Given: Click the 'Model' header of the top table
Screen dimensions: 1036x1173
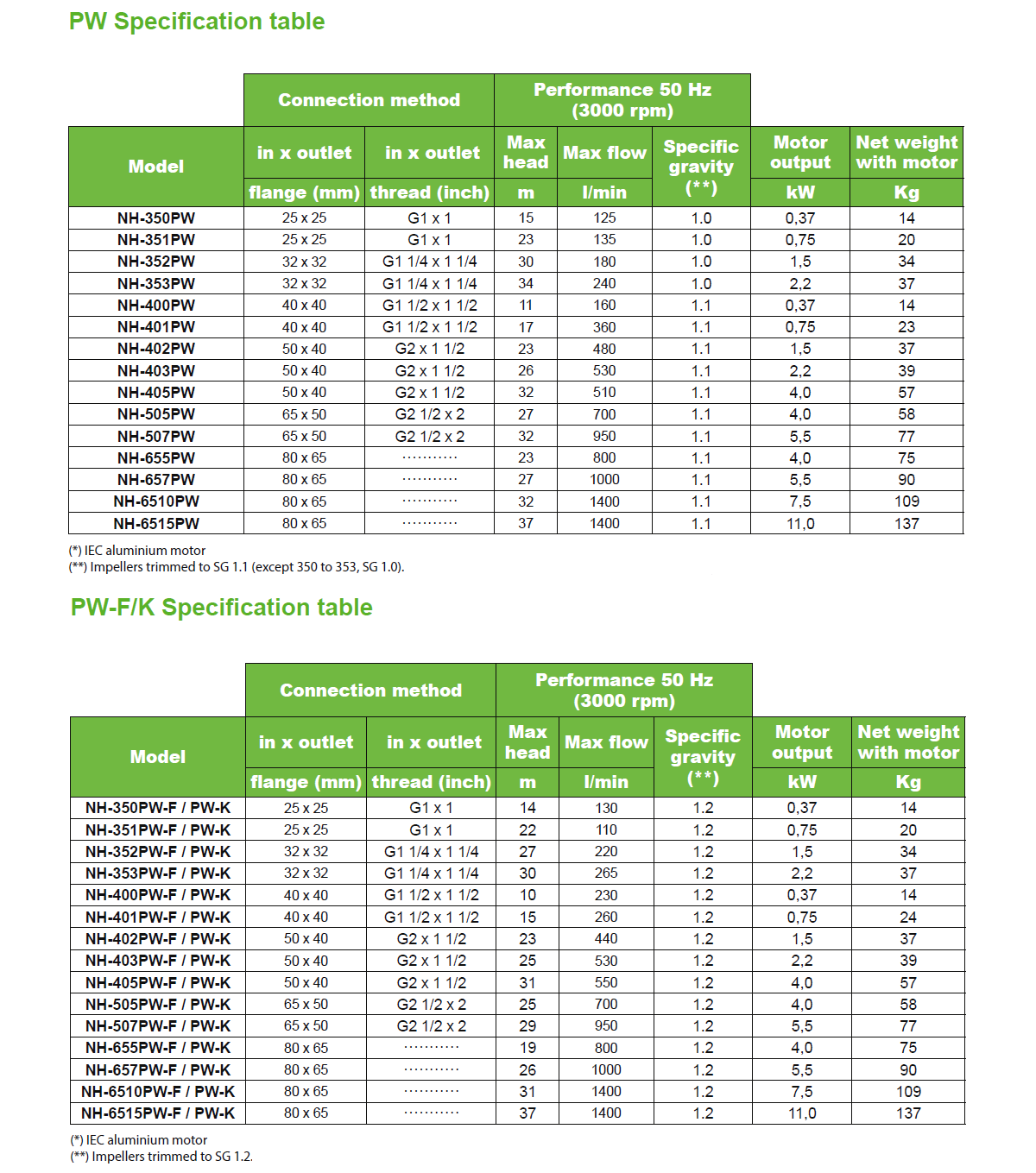Looking at the screenshot, I should pos(156,167).
